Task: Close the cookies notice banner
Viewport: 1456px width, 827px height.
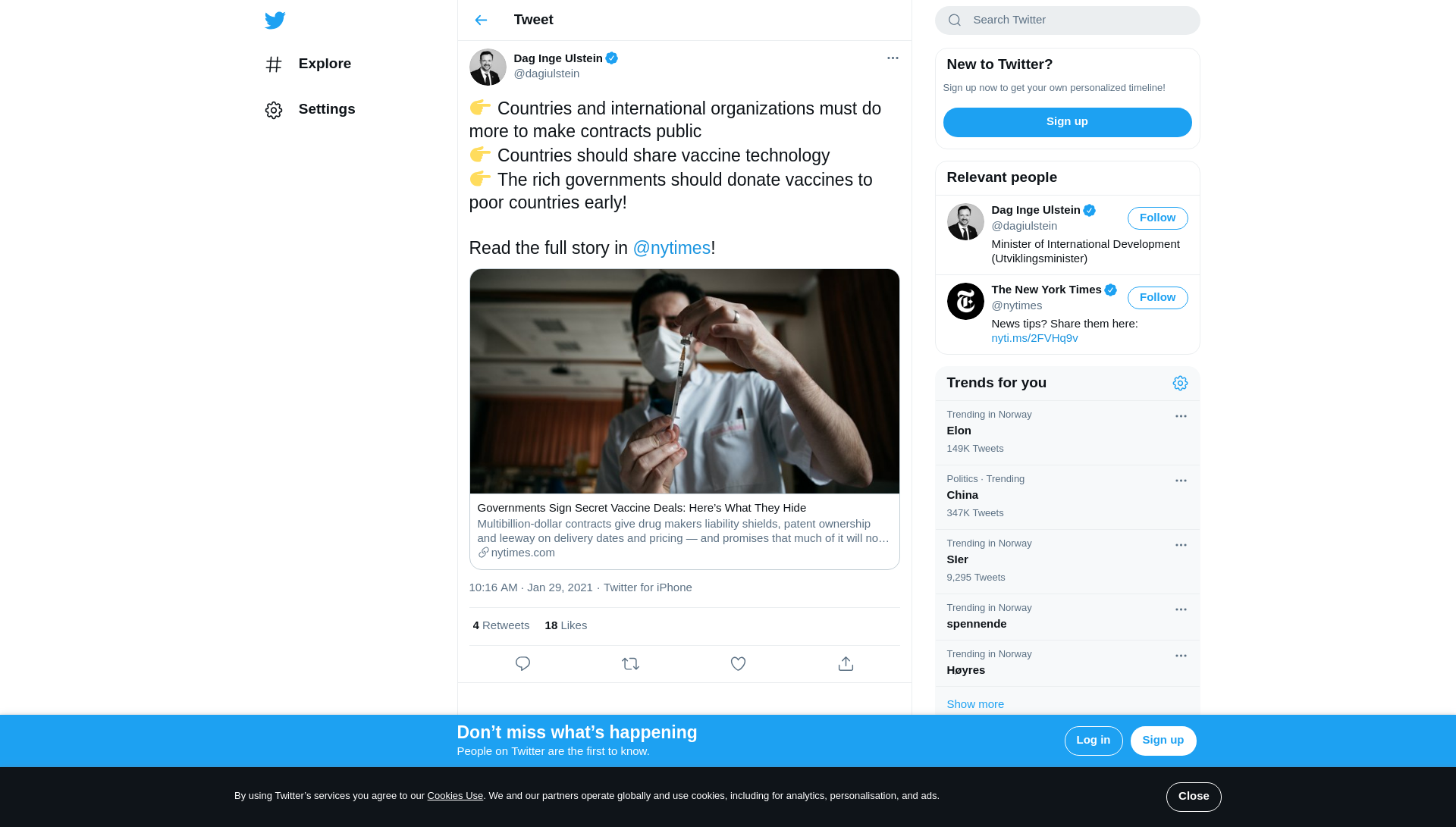Action: click(1193, 797)
